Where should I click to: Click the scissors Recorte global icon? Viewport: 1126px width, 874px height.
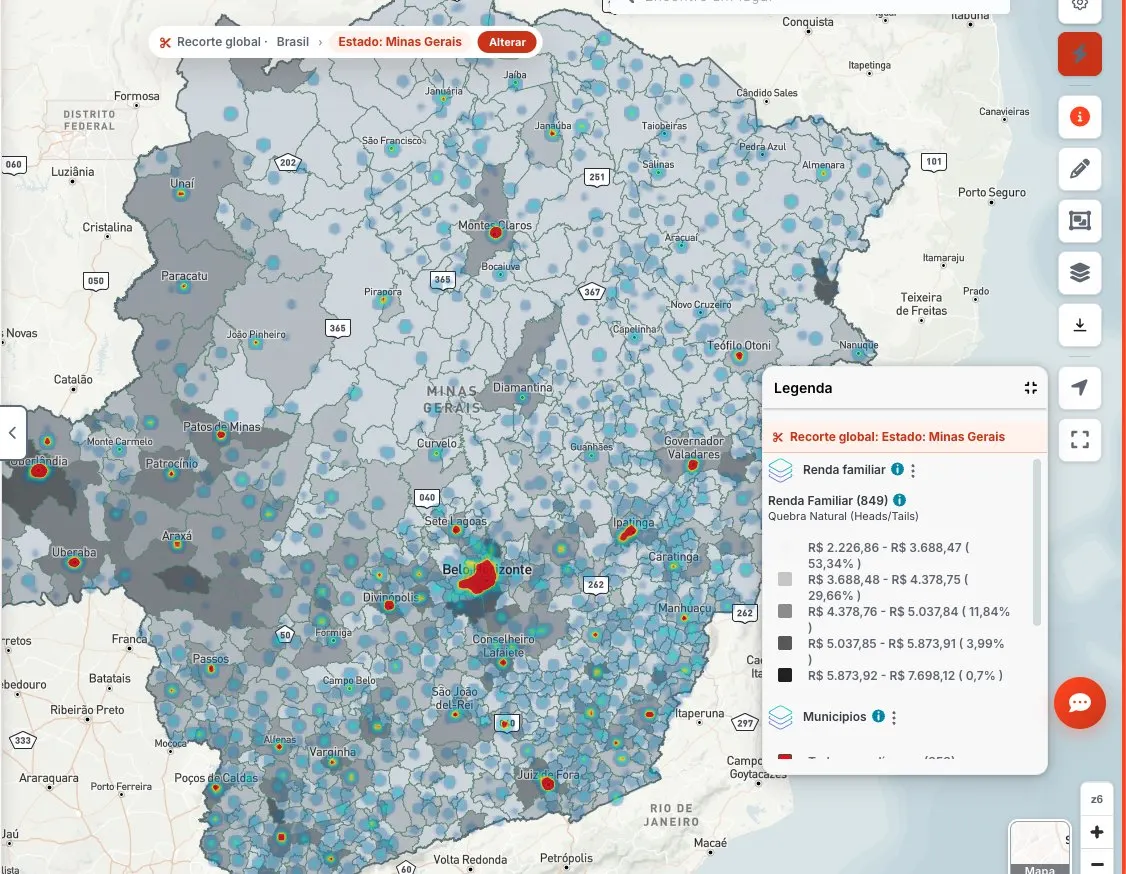coord(165,42)
